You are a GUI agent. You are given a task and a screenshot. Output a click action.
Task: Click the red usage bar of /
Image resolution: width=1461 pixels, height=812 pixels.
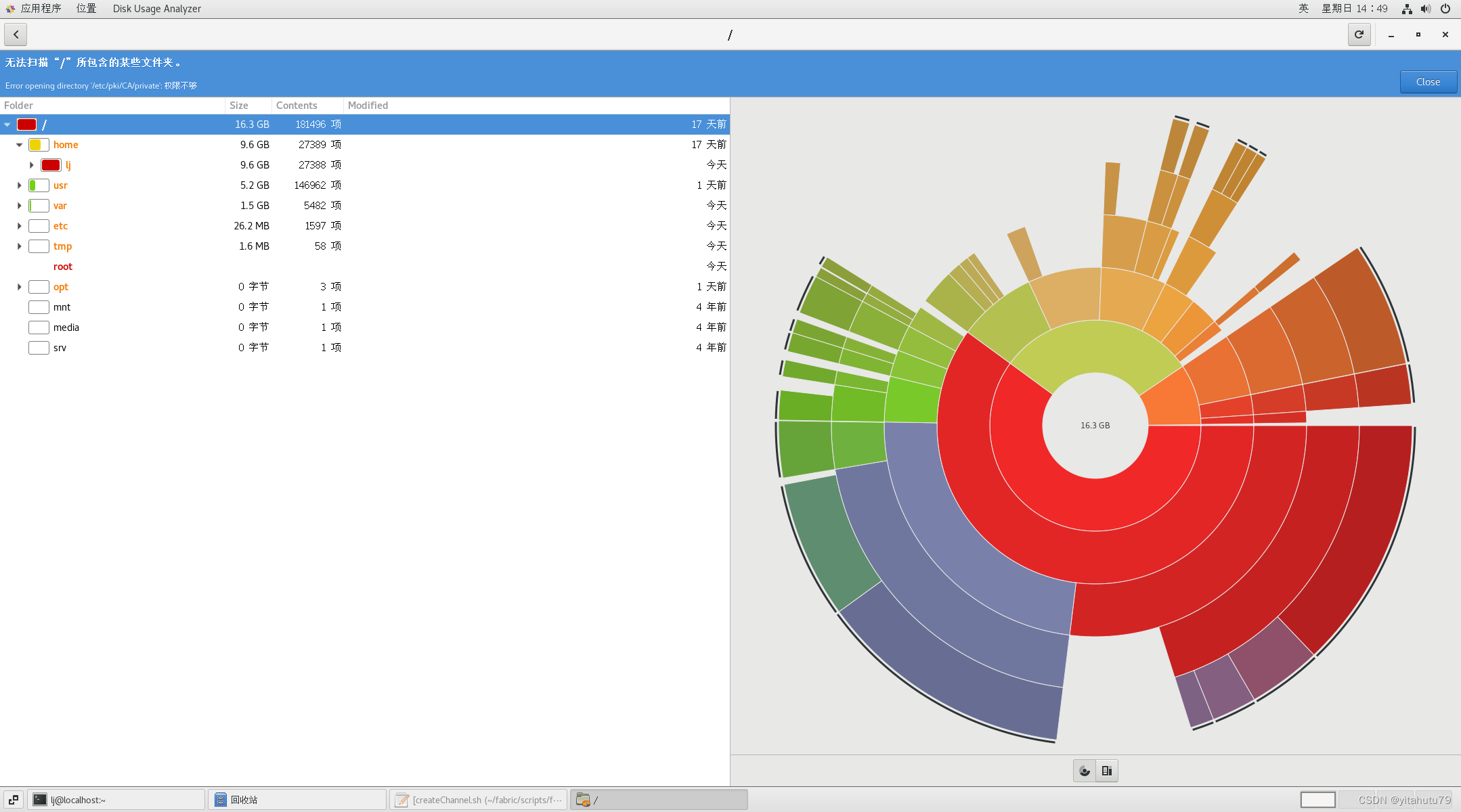[x=26, y=125]
